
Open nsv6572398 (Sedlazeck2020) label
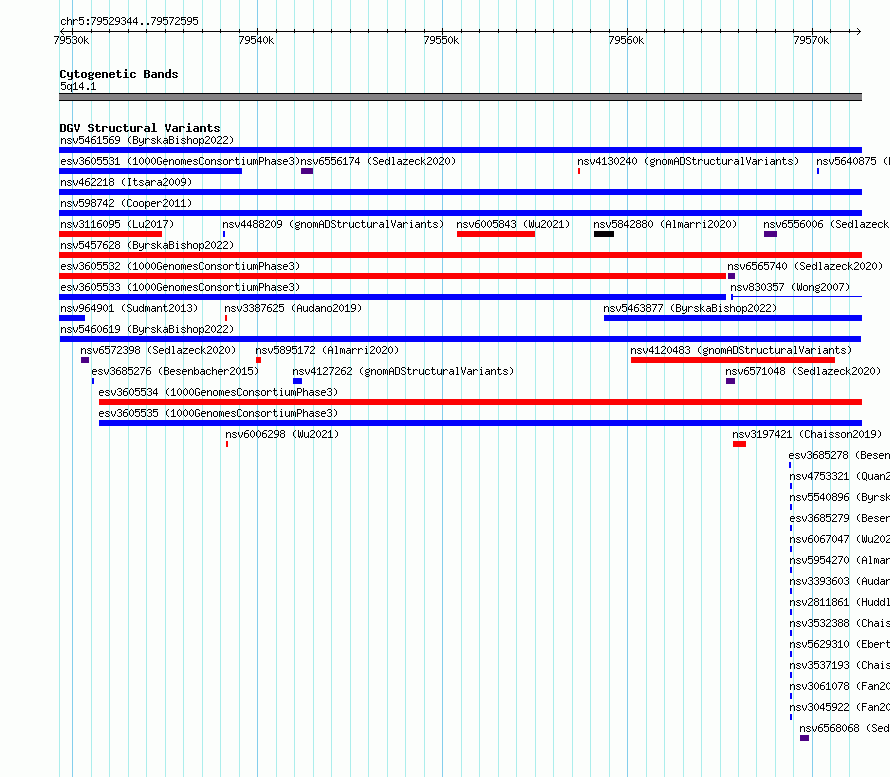158,350
